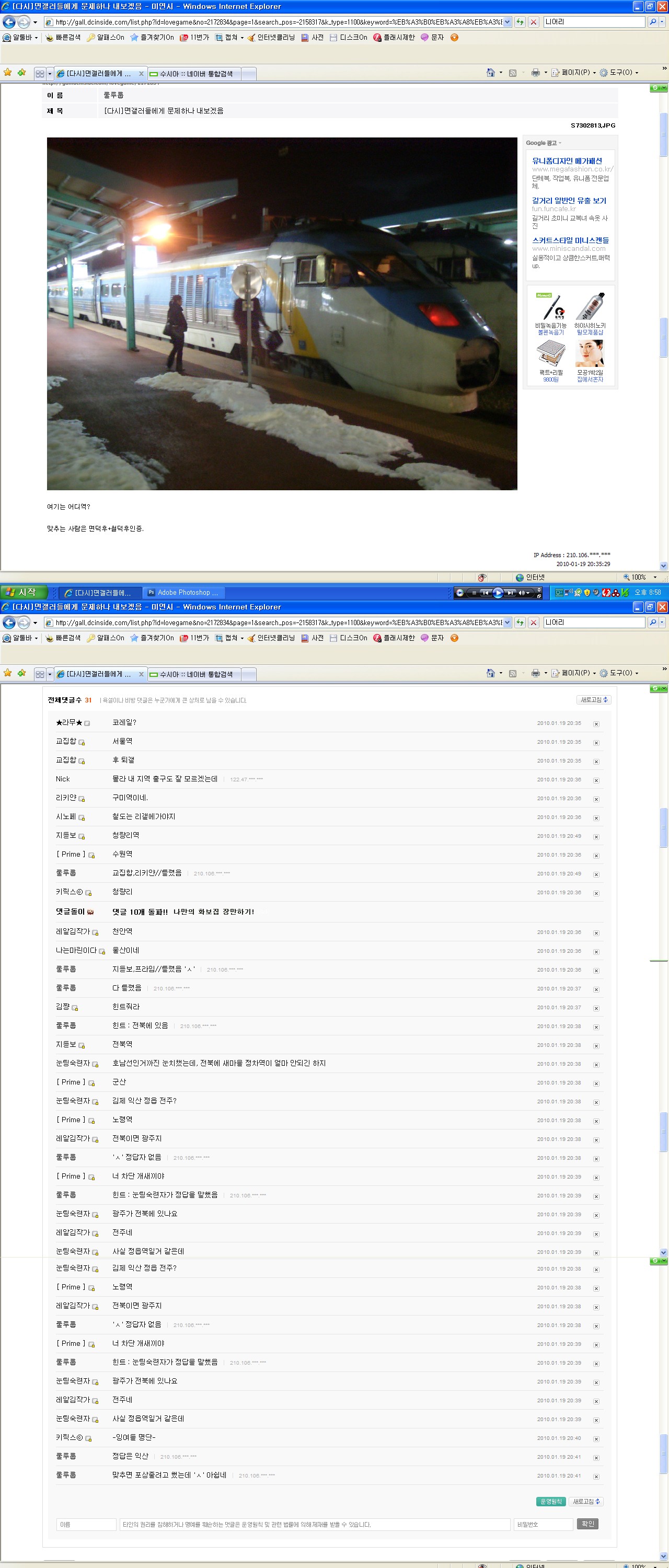Open 유니폼디자인 메가패션 ad link
Viewport: 669px width, 1568px height.
(x=566, y=160)
